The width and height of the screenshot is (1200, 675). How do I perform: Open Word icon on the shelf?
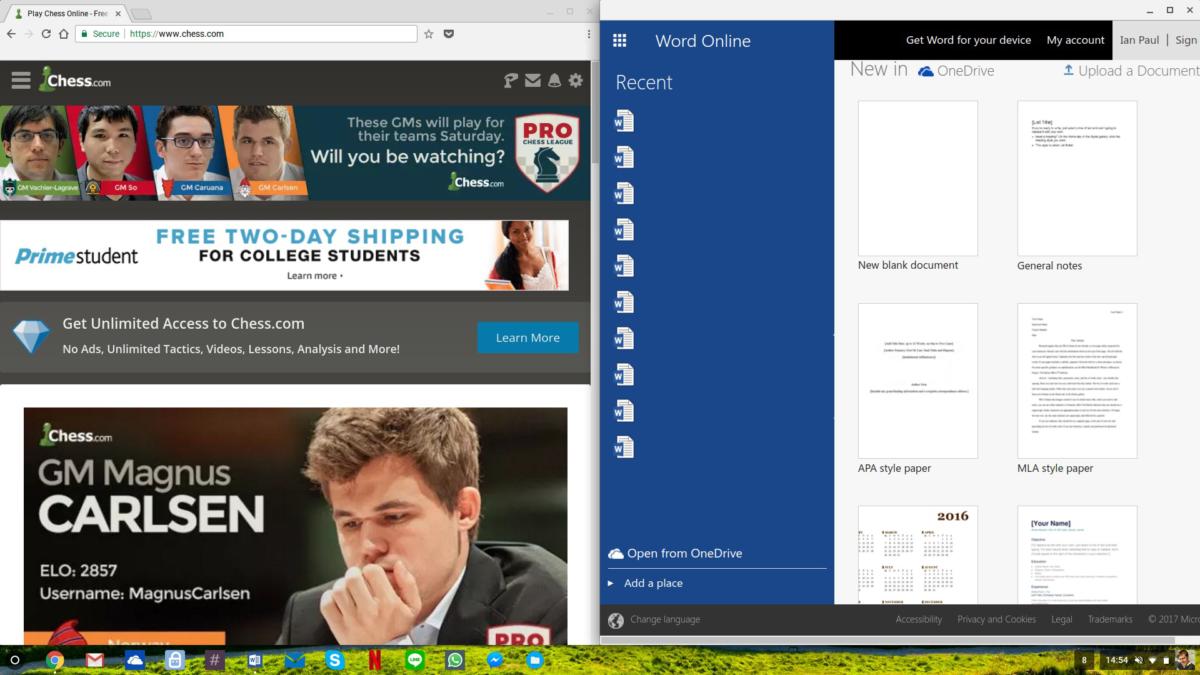coord(255,660)
